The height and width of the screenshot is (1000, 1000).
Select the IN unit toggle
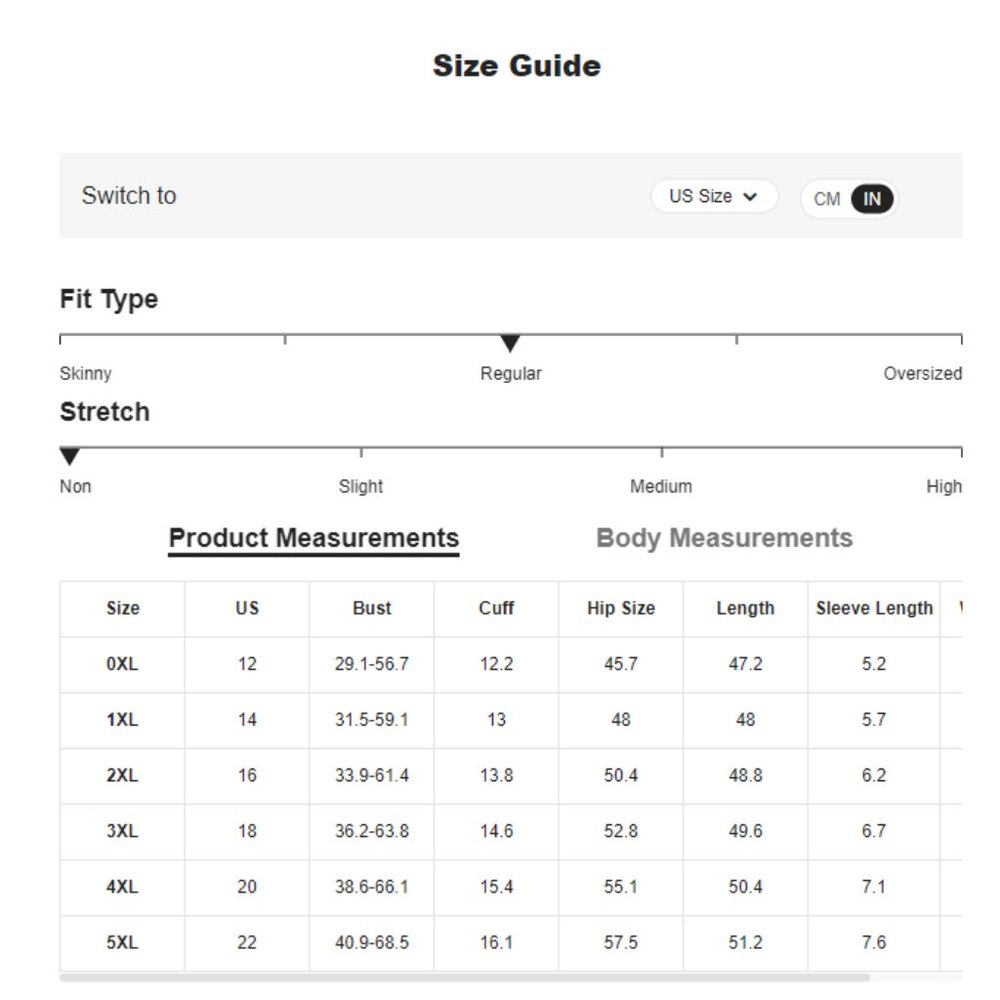coord(872,199)
